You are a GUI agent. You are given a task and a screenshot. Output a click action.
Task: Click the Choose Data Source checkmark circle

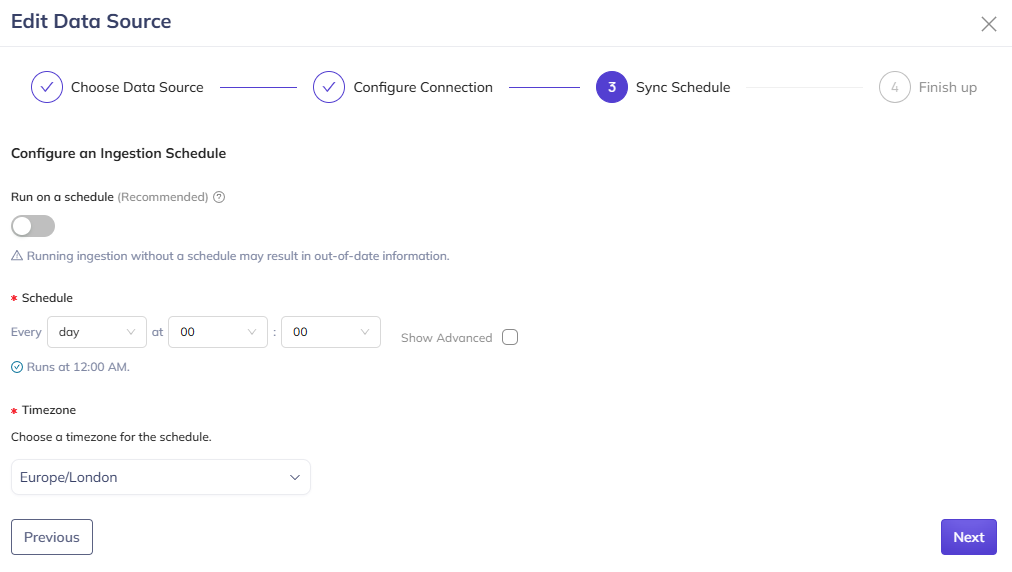tap(46, 87)
